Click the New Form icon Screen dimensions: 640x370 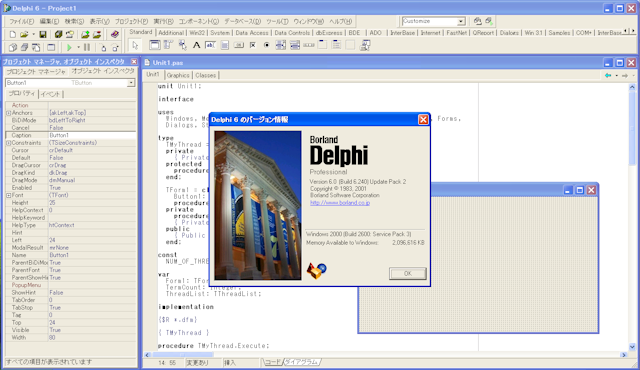[51, 47]
